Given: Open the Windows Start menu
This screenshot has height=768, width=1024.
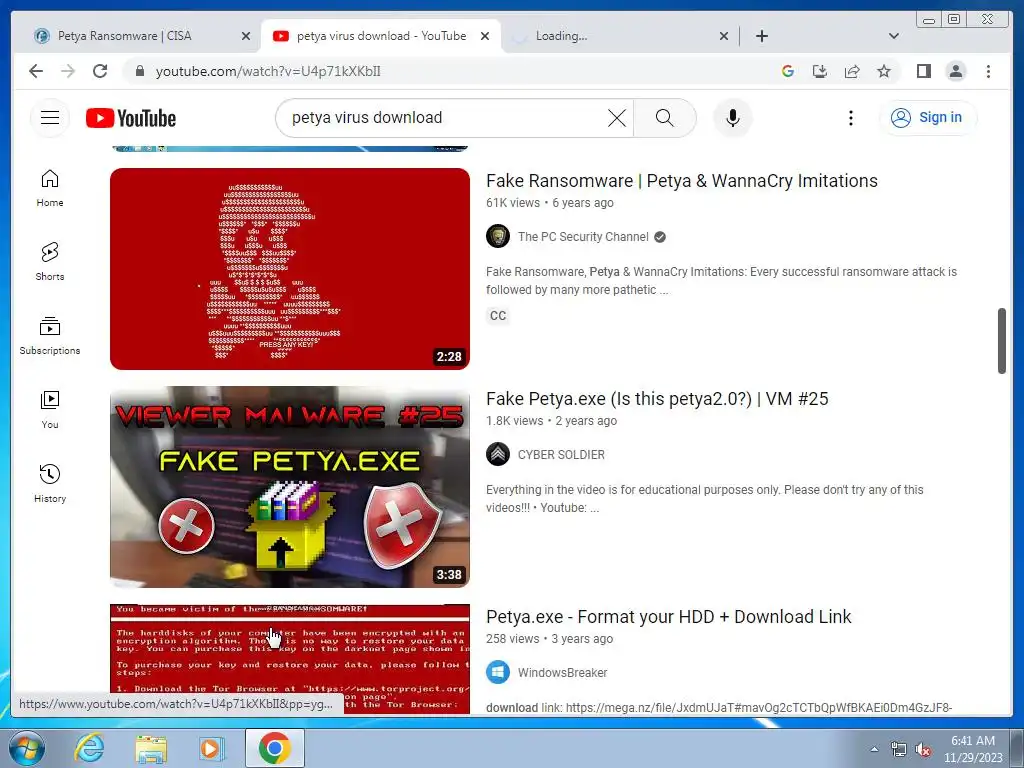Looking at the screenshot, I should 26,748.
